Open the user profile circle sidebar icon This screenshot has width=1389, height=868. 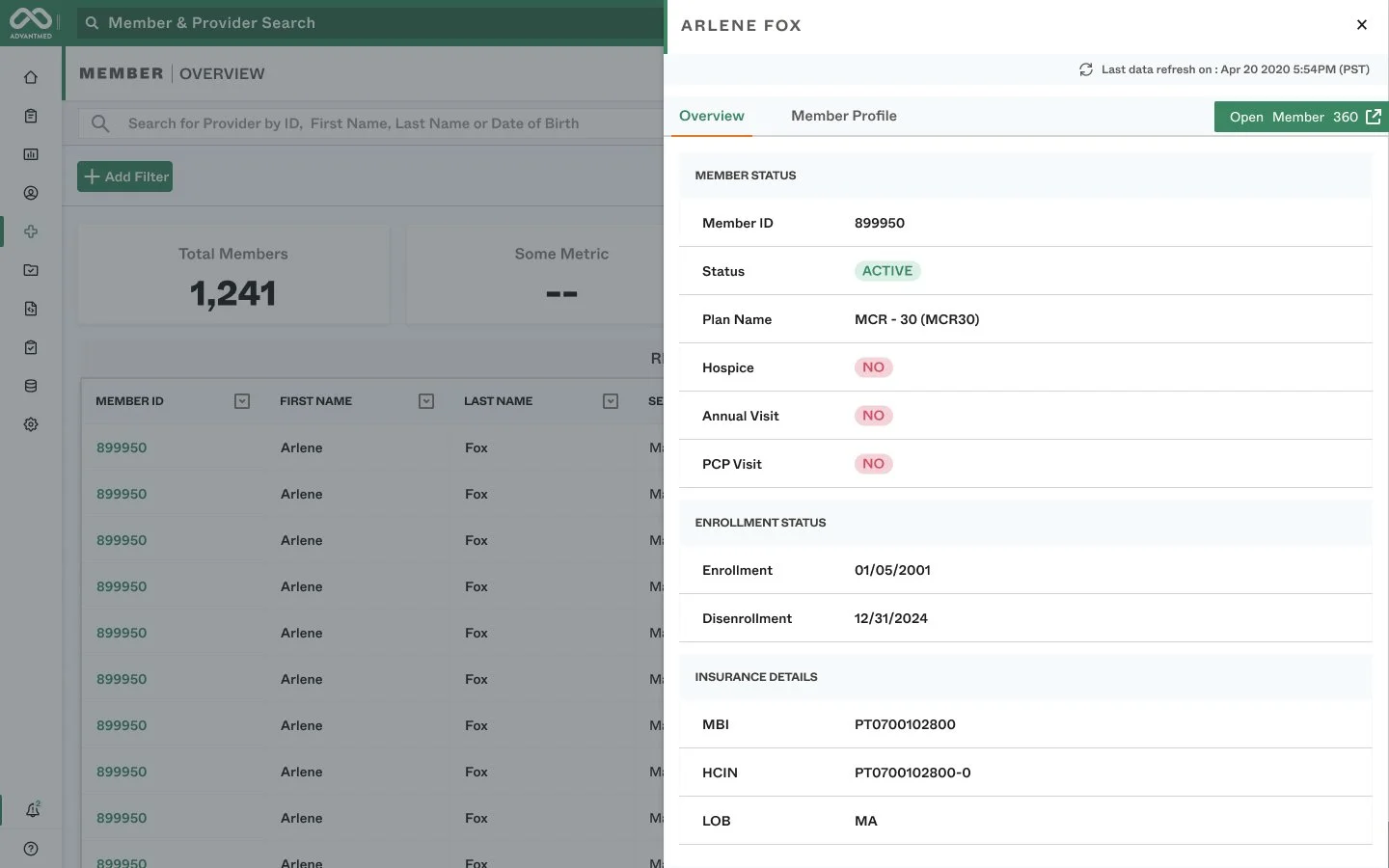coord(31,193)
